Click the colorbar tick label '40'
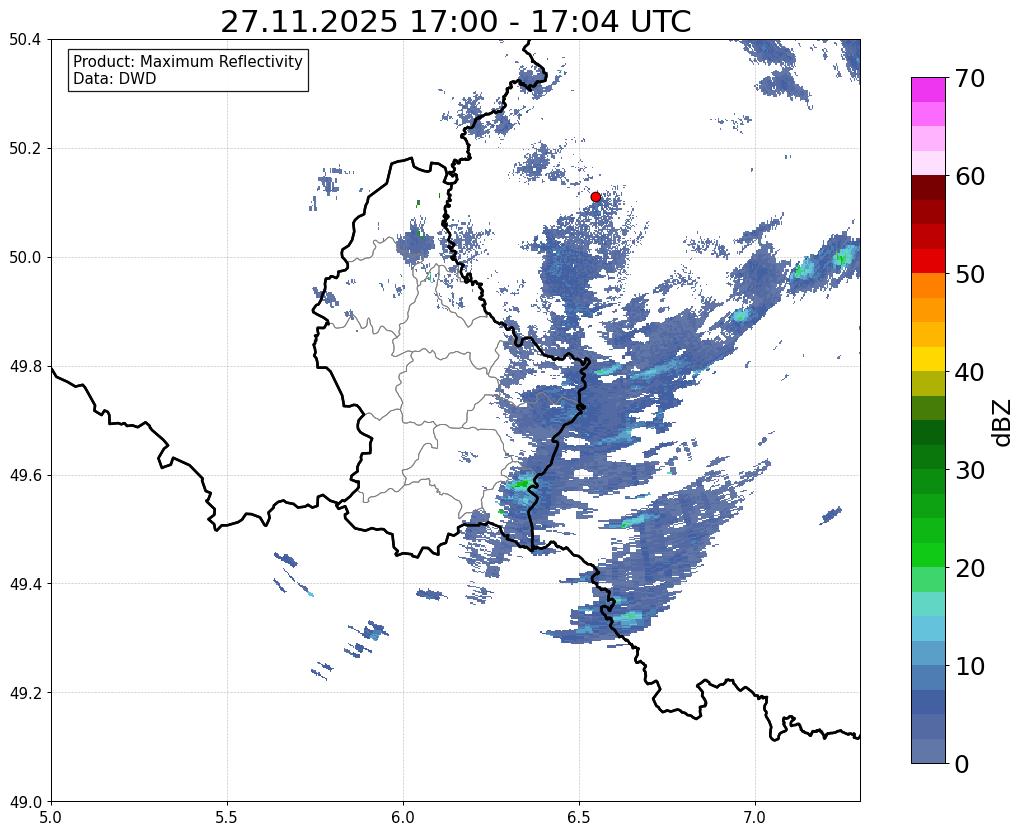 point(970,372)
